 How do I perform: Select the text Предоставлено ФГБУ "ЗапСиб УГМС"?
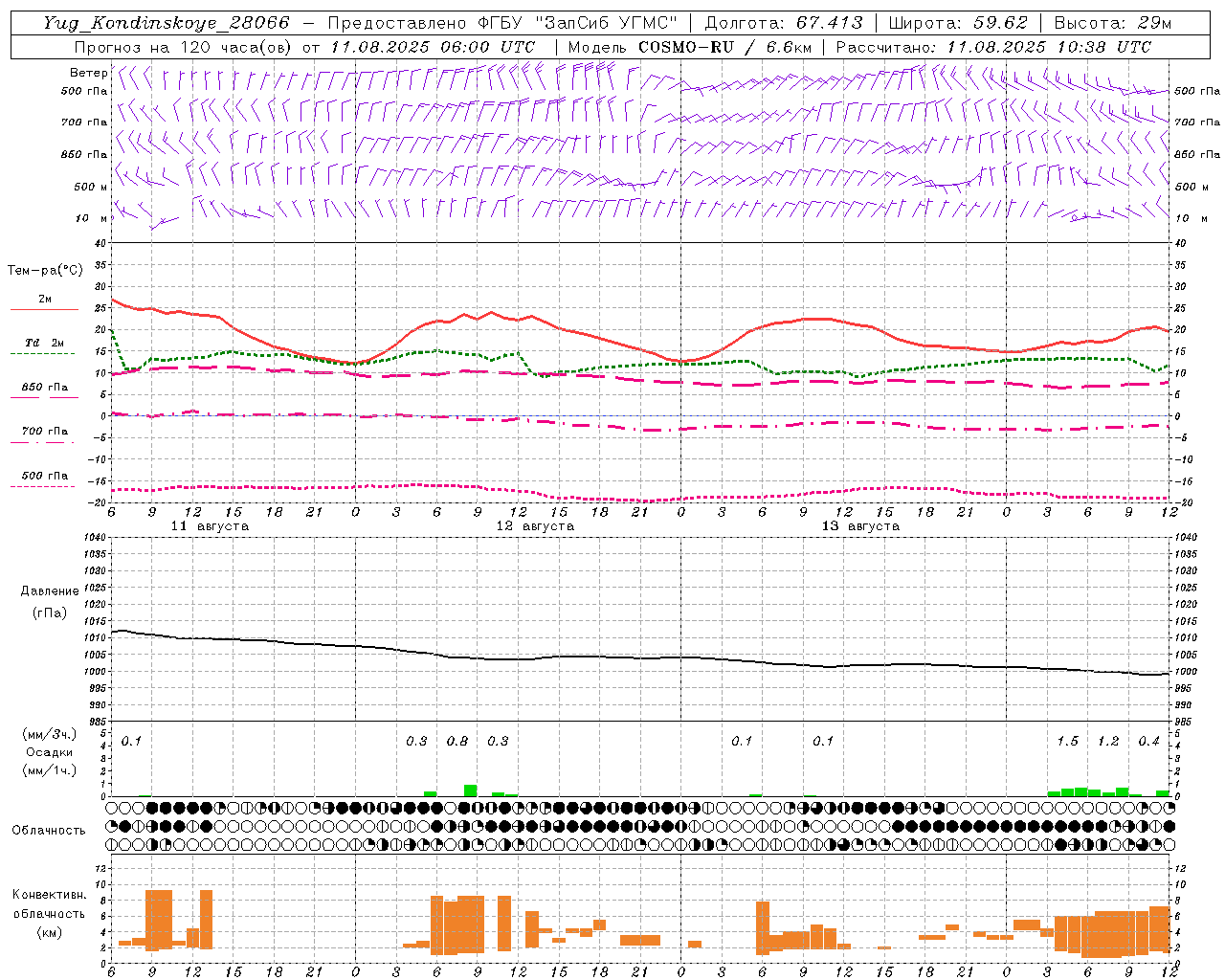pyautogui.click(x=503, y=23)
